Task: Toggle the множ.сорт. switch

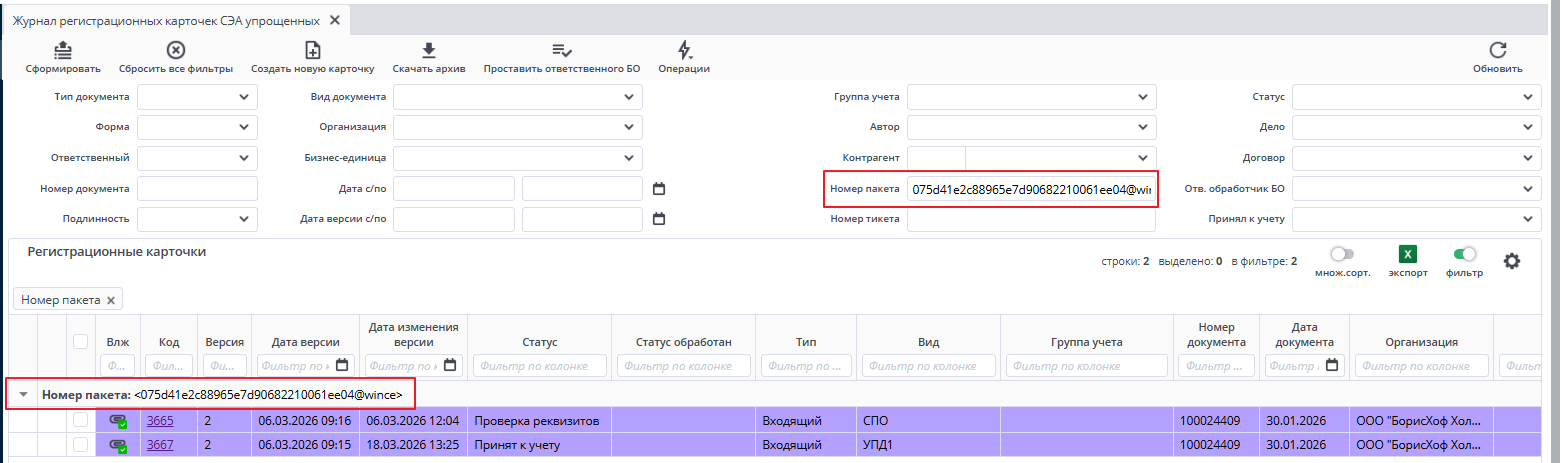Action: [x=1342, y=255]
